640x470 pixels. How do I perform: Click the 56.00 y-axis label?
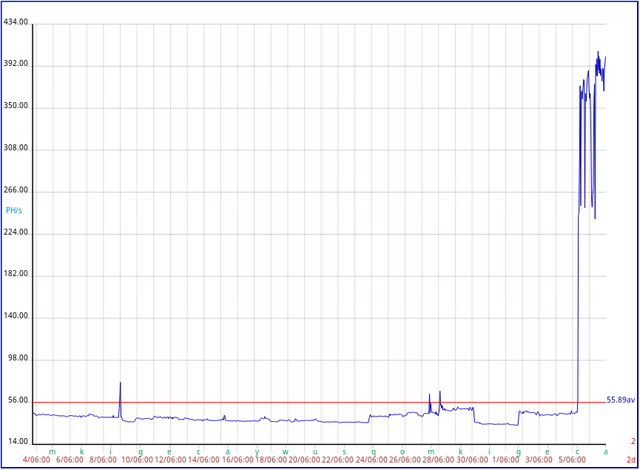pyautogui.click(x=18, y=400)
